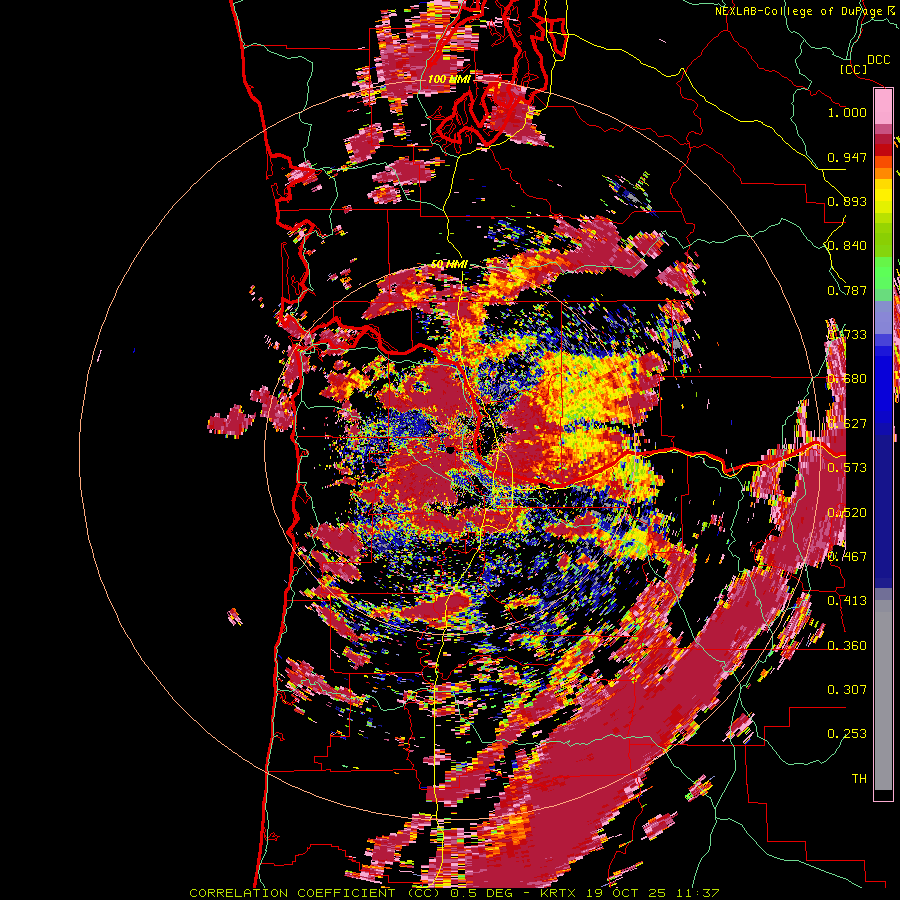The image size is (900, 900).
Task: Pick the gray segment of the color bar
Action: [x=883, y=695]
